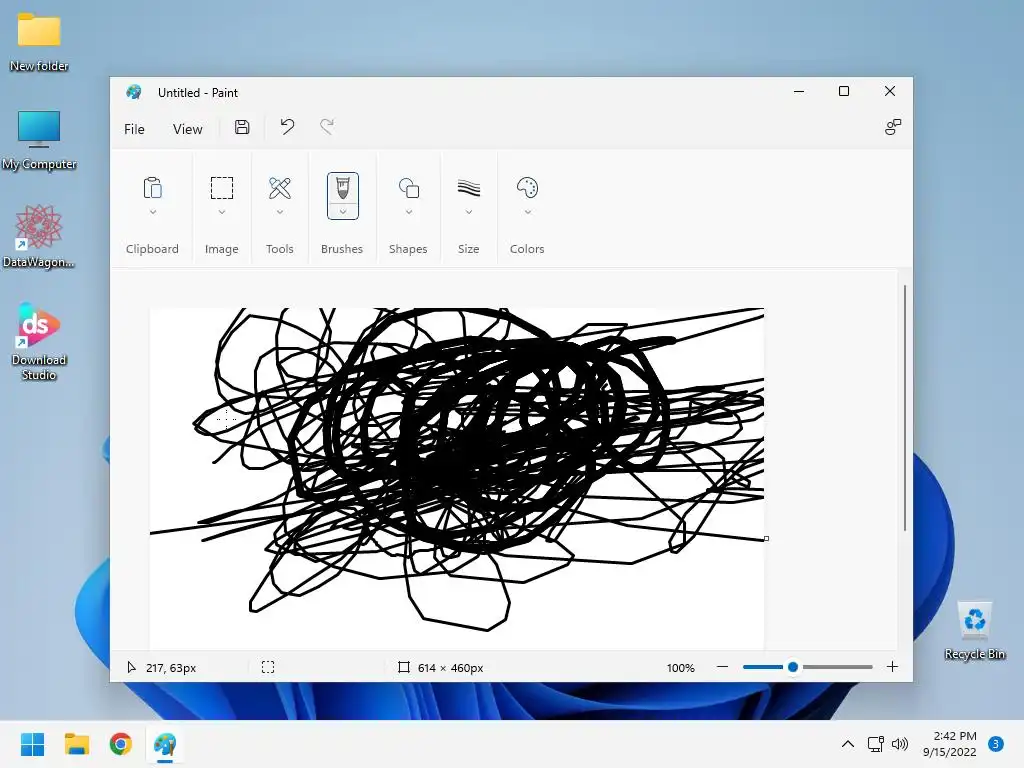Select the Image selection rectangle icon
This screenshot has width=1024, height=768.
pyautogui.click(x=222, y=188)
